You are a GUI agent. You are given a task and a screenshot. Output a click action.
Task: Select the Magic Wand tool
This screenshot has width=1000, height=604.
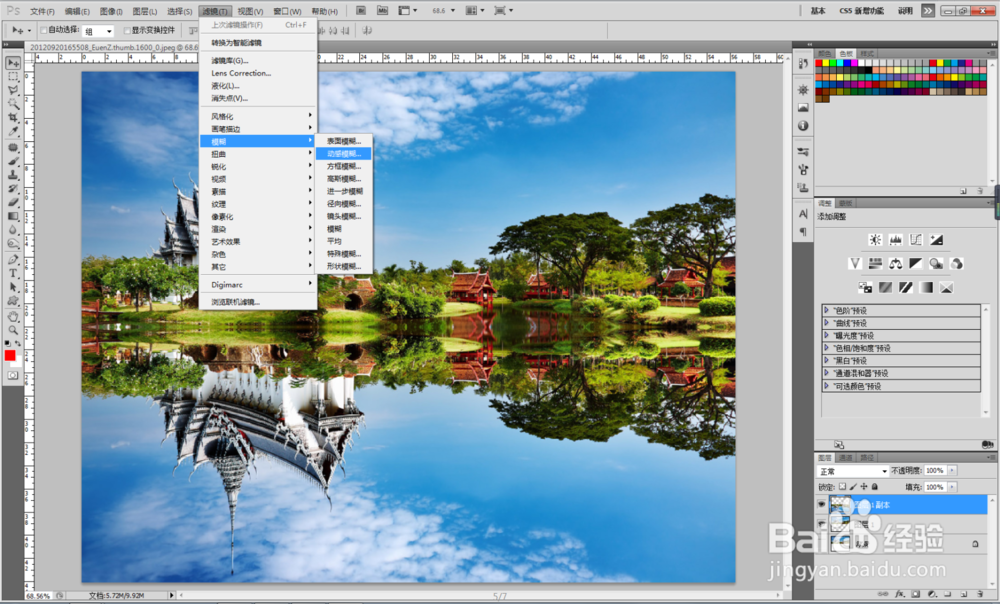click(x=13, y=103)
